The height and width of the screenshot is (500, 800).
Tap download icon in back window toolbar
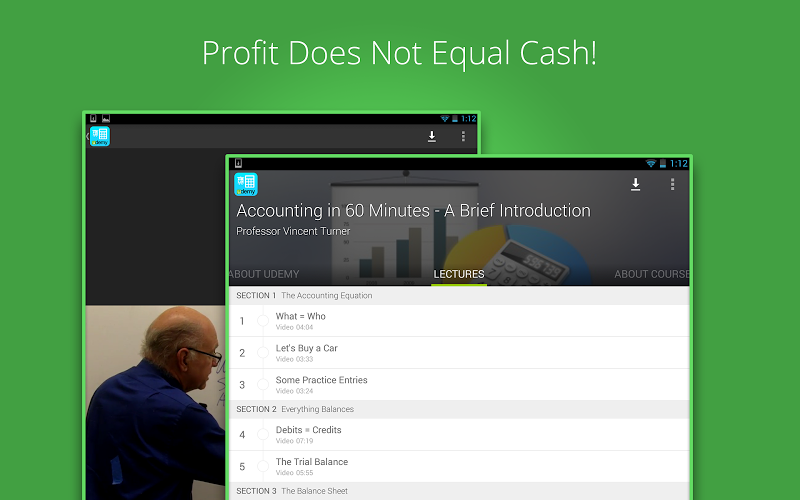click(432, 136)
